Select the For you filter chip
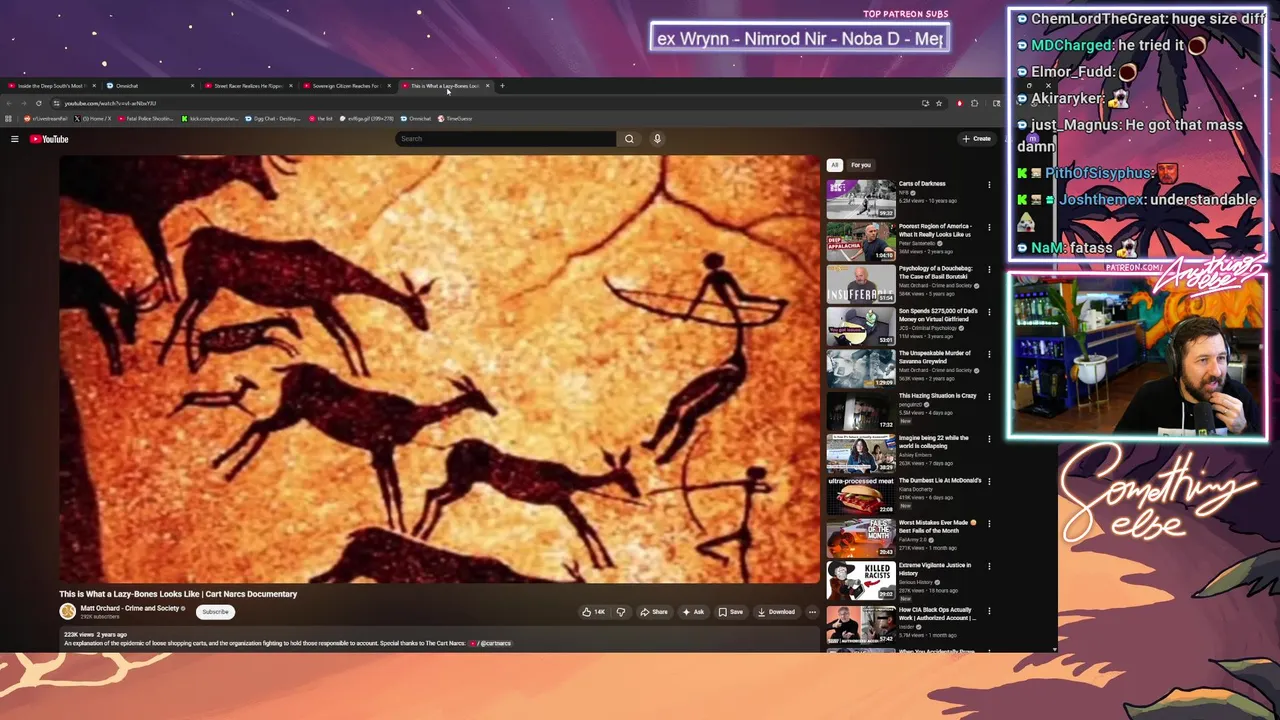1280x720 pixels. click(x=861, y=165)
